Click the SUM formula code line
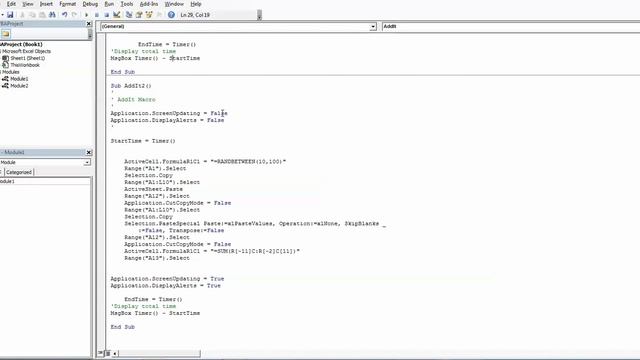Image resolution: width=640 pixels, height=360 pixels. coord(212,251)
